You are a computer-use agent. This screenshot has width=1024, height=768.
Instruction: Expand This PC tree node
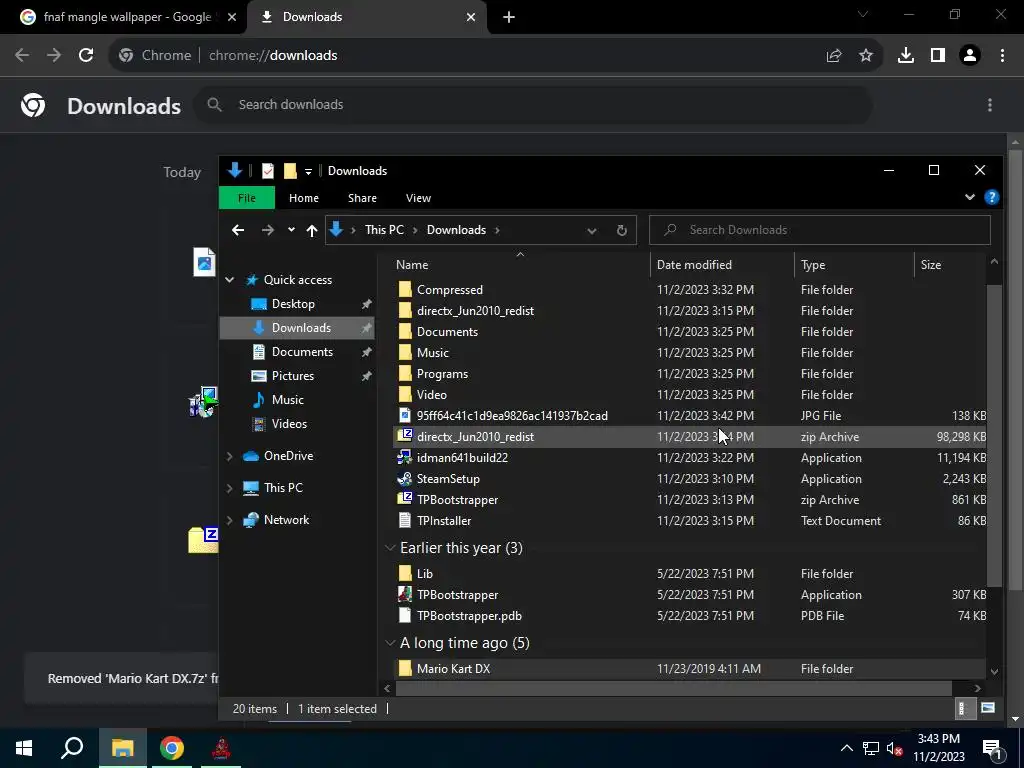pos(229,488)
